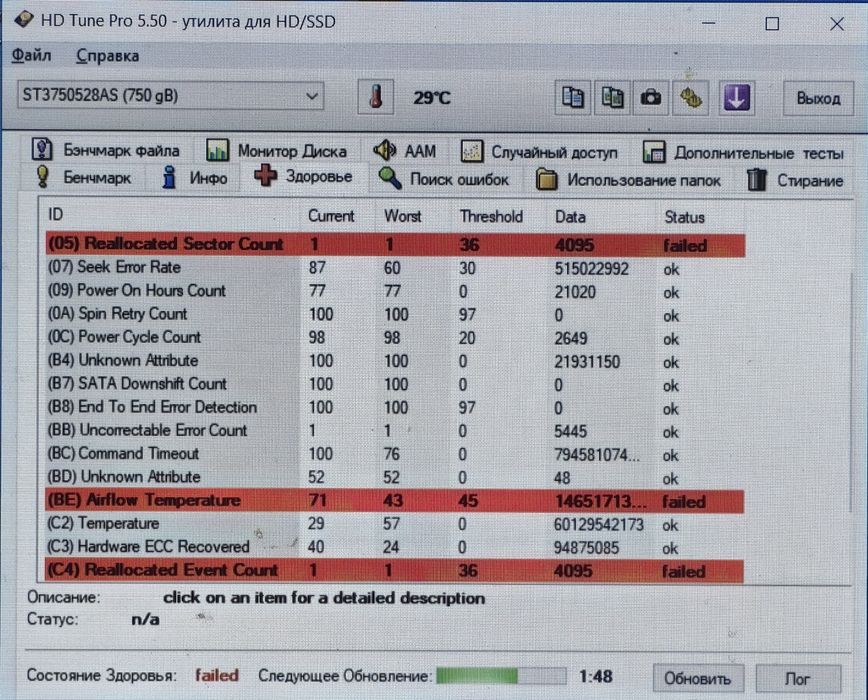Click the purple download arrow icon
The image size is (868, 700).
point(737,98)
